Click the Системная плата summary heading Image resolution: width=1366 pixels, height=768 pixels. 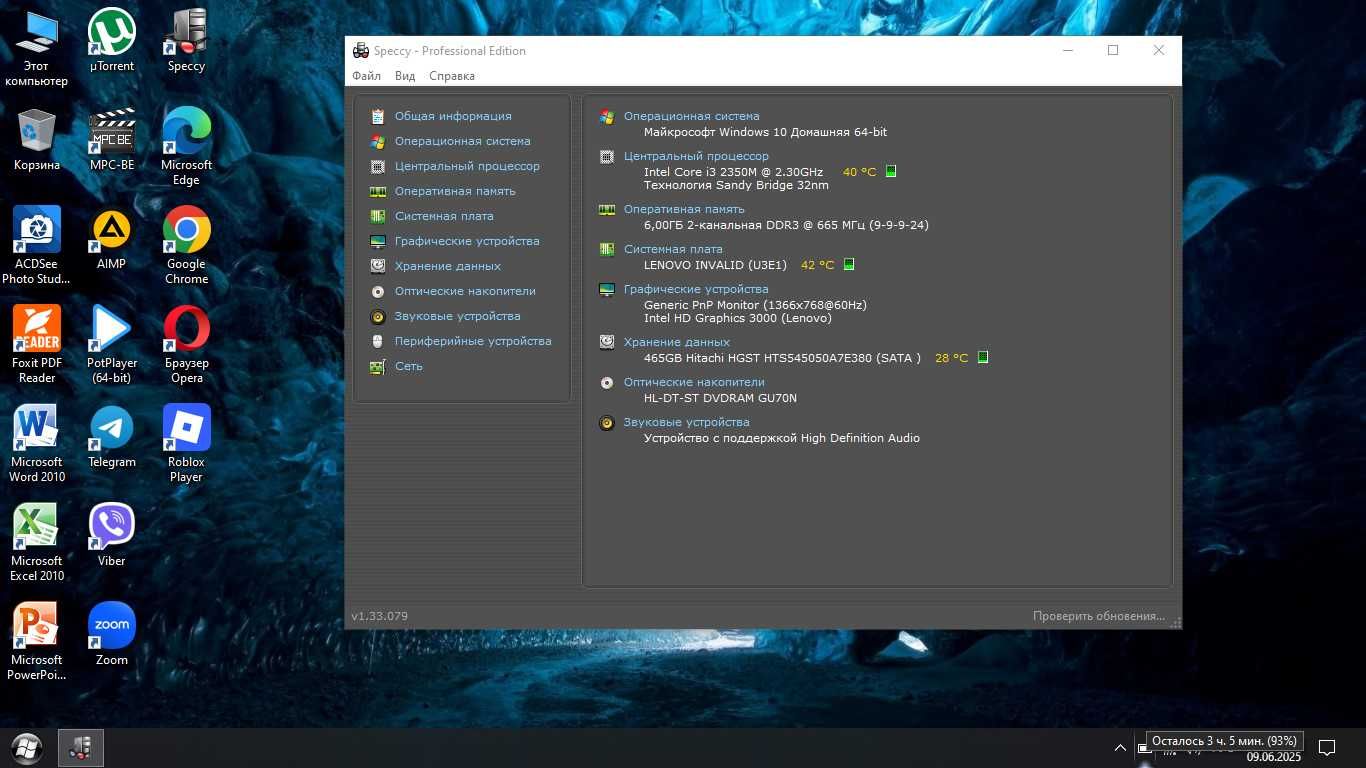coord(673,249)
